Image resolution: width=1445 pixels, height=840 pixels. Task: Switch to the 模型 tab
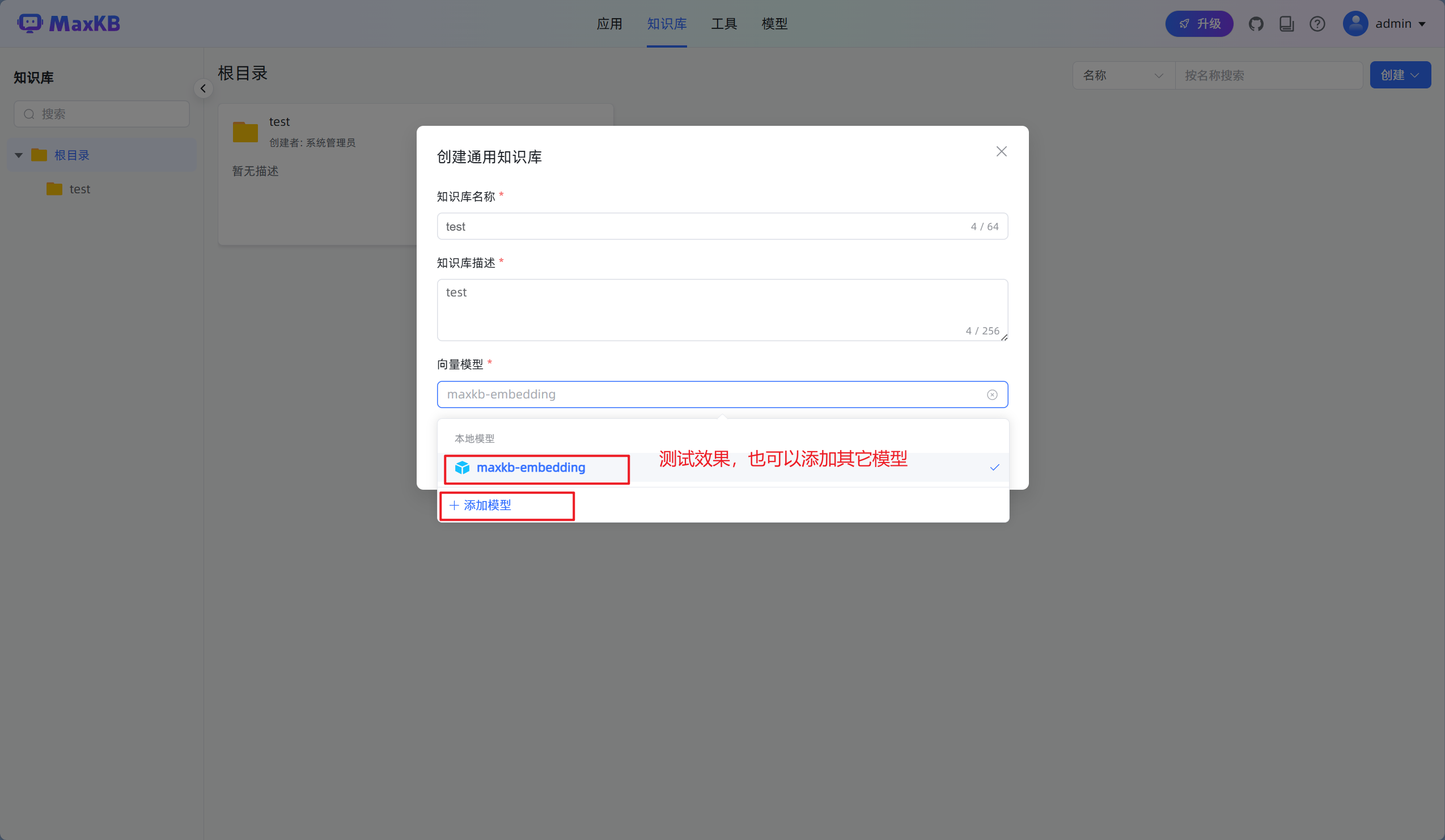[x=774, y=24]
